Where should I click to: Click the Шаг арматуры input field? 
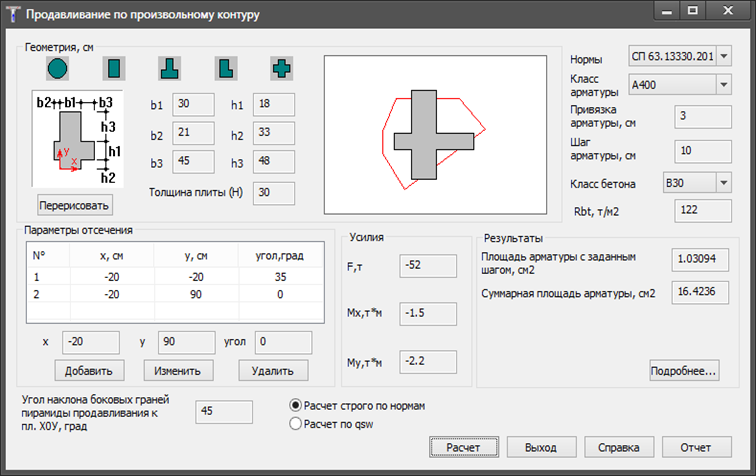pos(703,151)
